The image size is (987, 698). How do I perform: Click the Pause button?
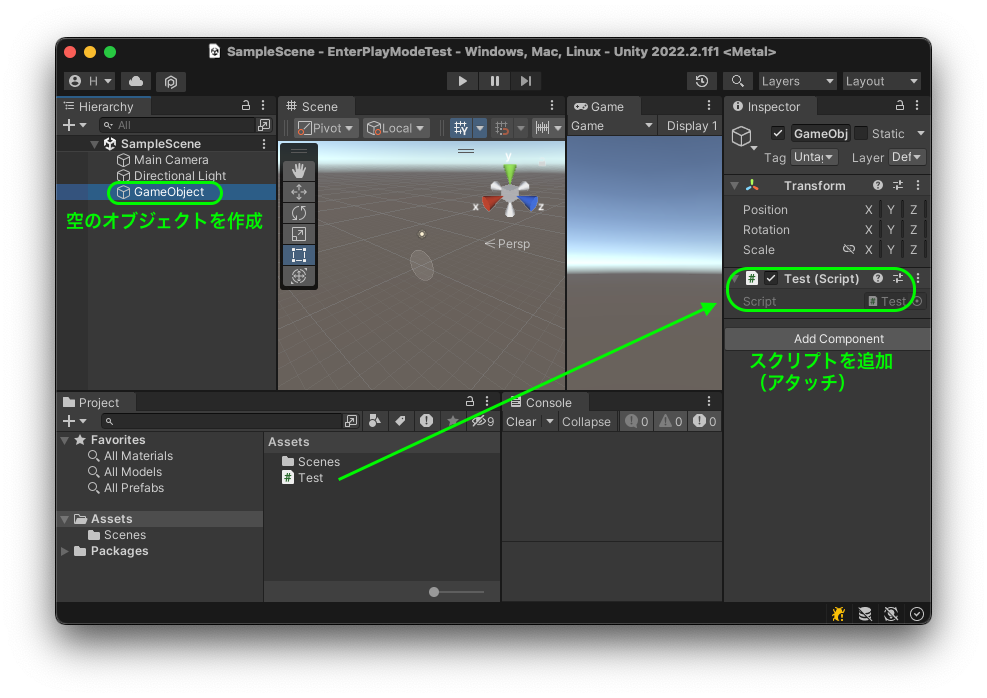pyautogui.click(x=495, y=81)
